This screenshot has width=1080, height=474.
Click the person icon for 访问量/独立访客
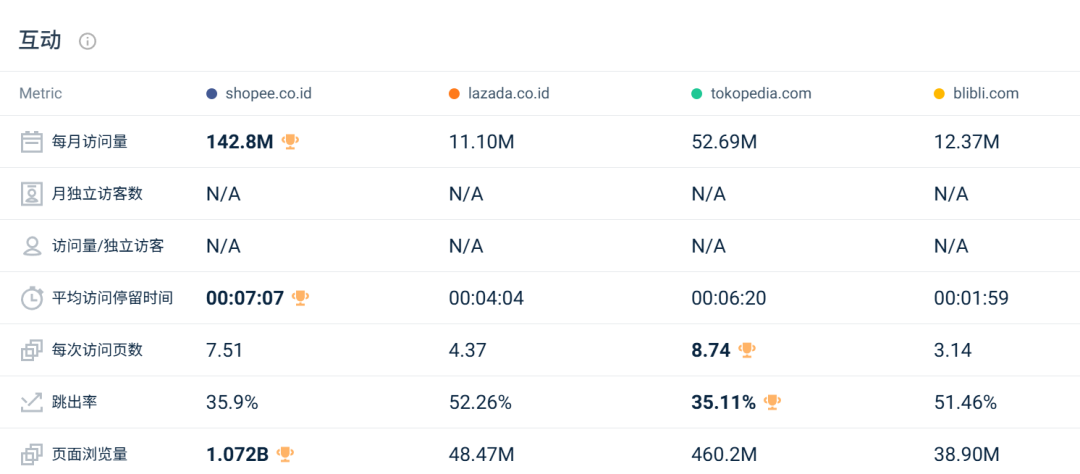click(32, 246)
